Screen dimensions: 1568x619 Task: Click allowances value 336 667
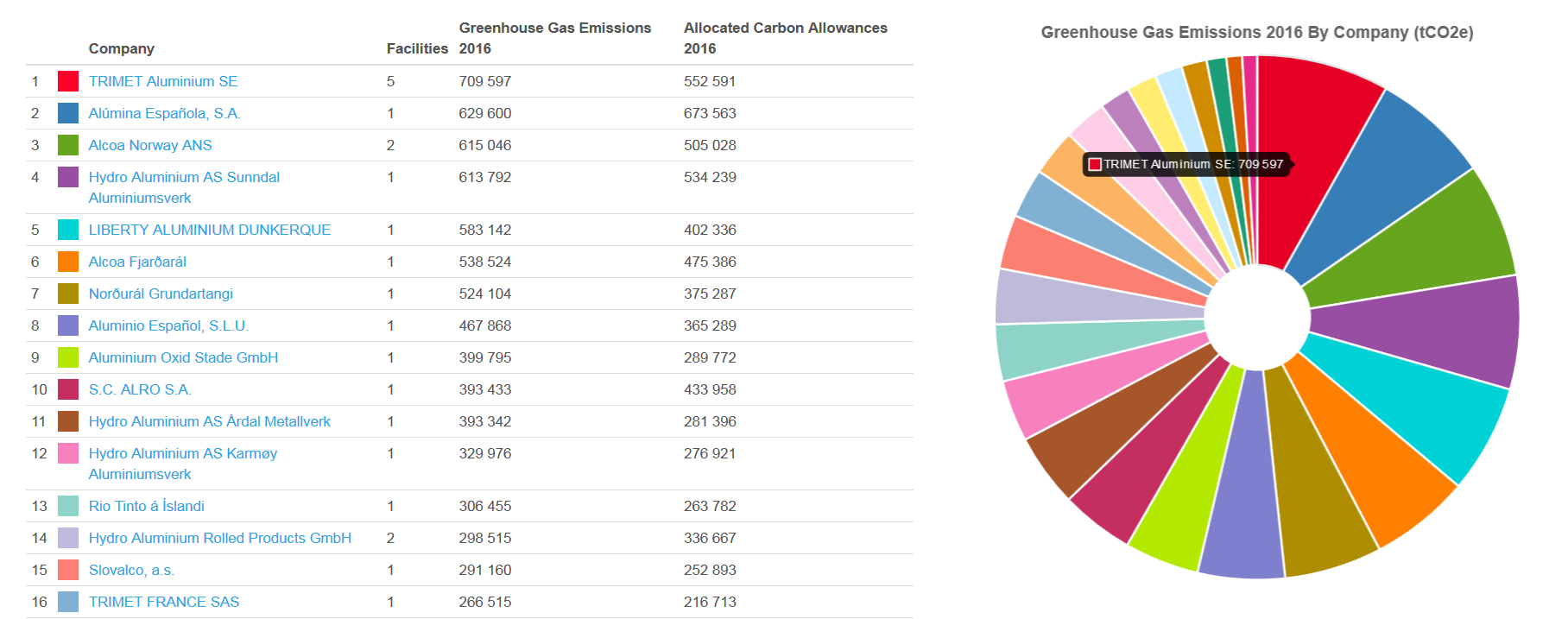(710, 538)
